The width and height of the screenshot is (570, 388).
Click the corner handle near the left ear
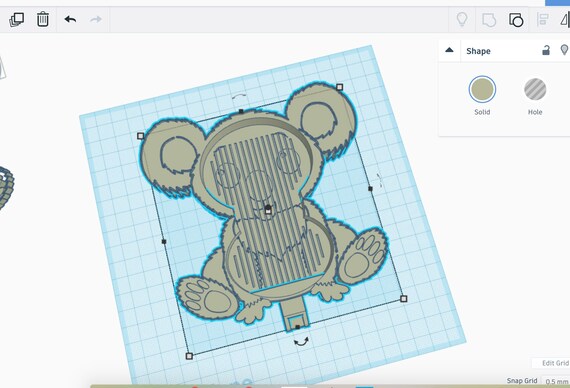(x=141, y=136)
